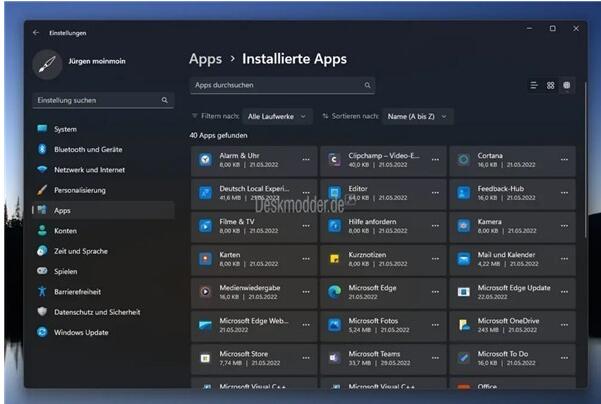Image resolution: width=601 pixels, height=404 pixels.
Task: Click the Microsoft Teams app icon
Action: 335,358
